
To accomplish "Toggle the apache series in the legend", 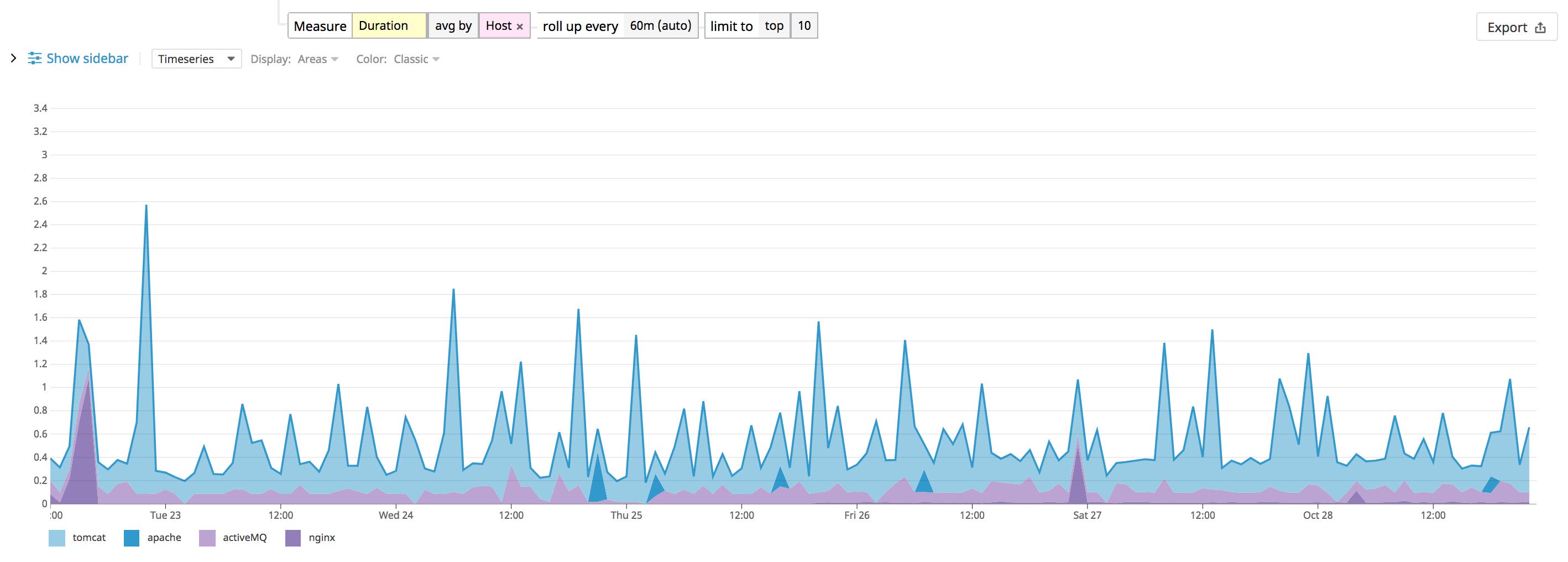I will tap(164, 538).
